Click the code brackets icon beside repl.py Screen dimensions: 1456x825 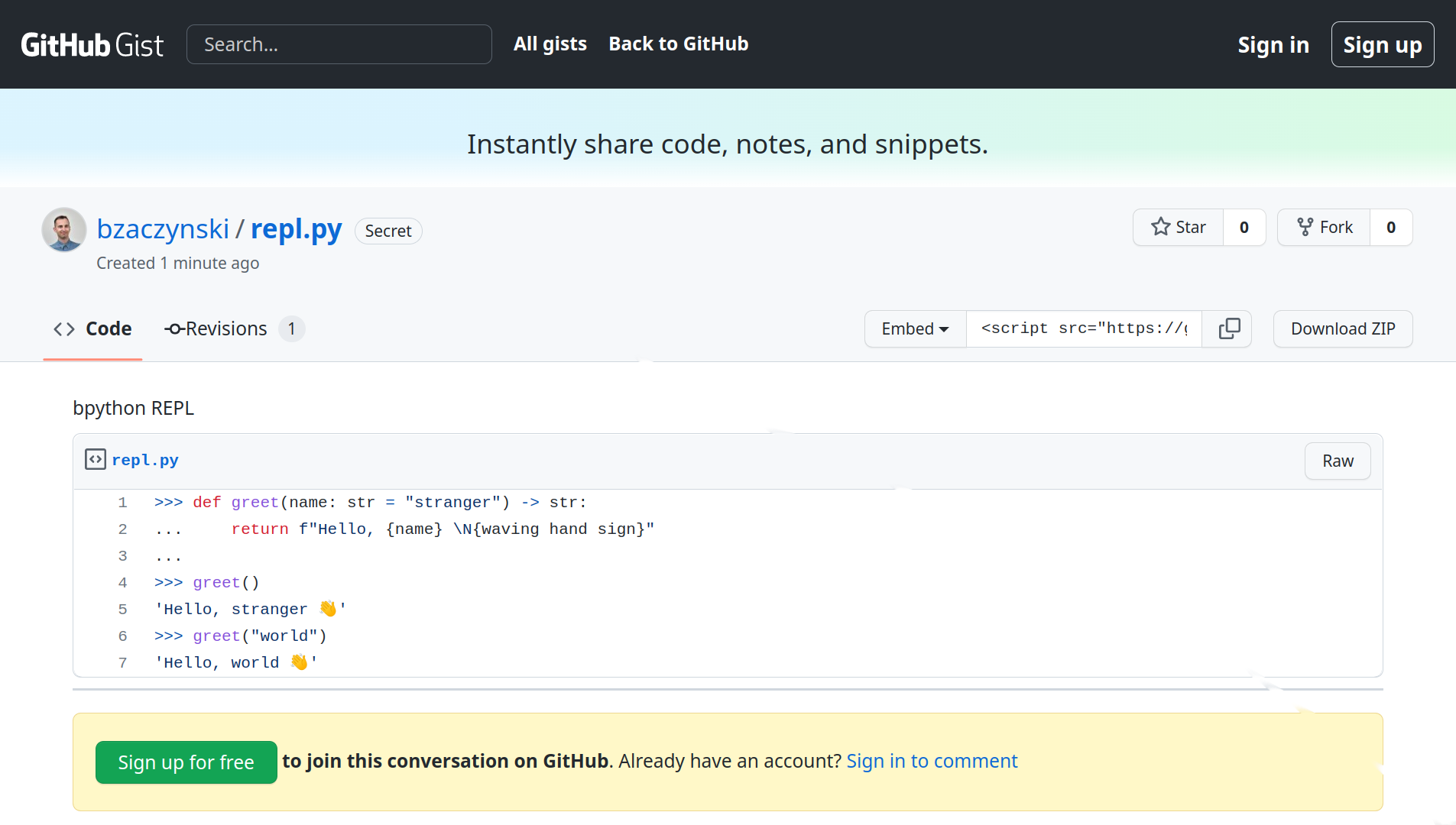(x=96, y=459)
